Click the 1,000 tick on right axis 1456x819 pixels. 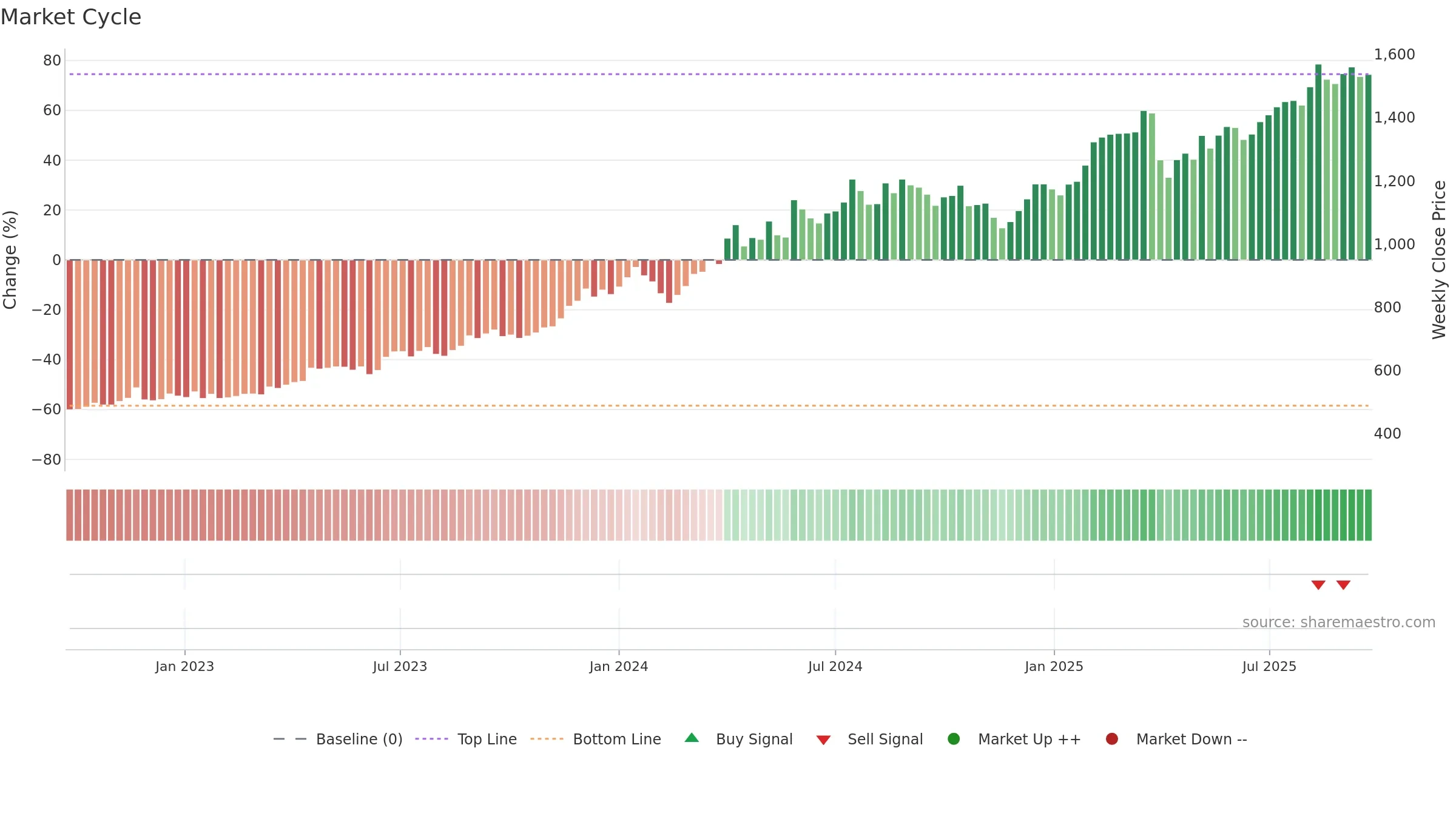1394,244
